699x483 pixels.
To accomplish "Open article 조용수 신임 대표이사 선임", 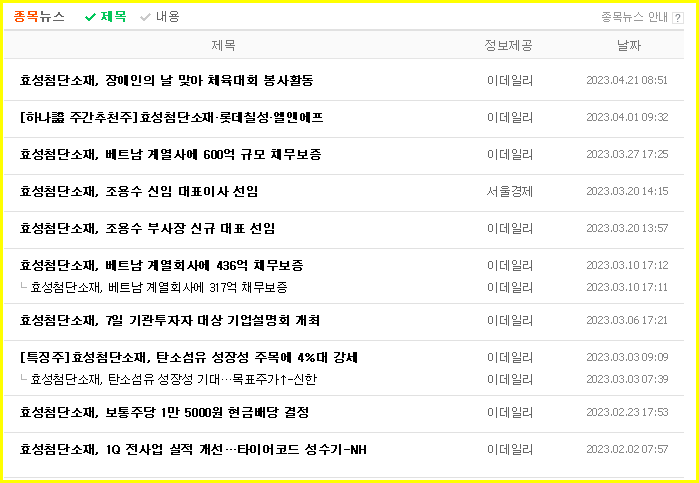I will (x=139, y=191).
